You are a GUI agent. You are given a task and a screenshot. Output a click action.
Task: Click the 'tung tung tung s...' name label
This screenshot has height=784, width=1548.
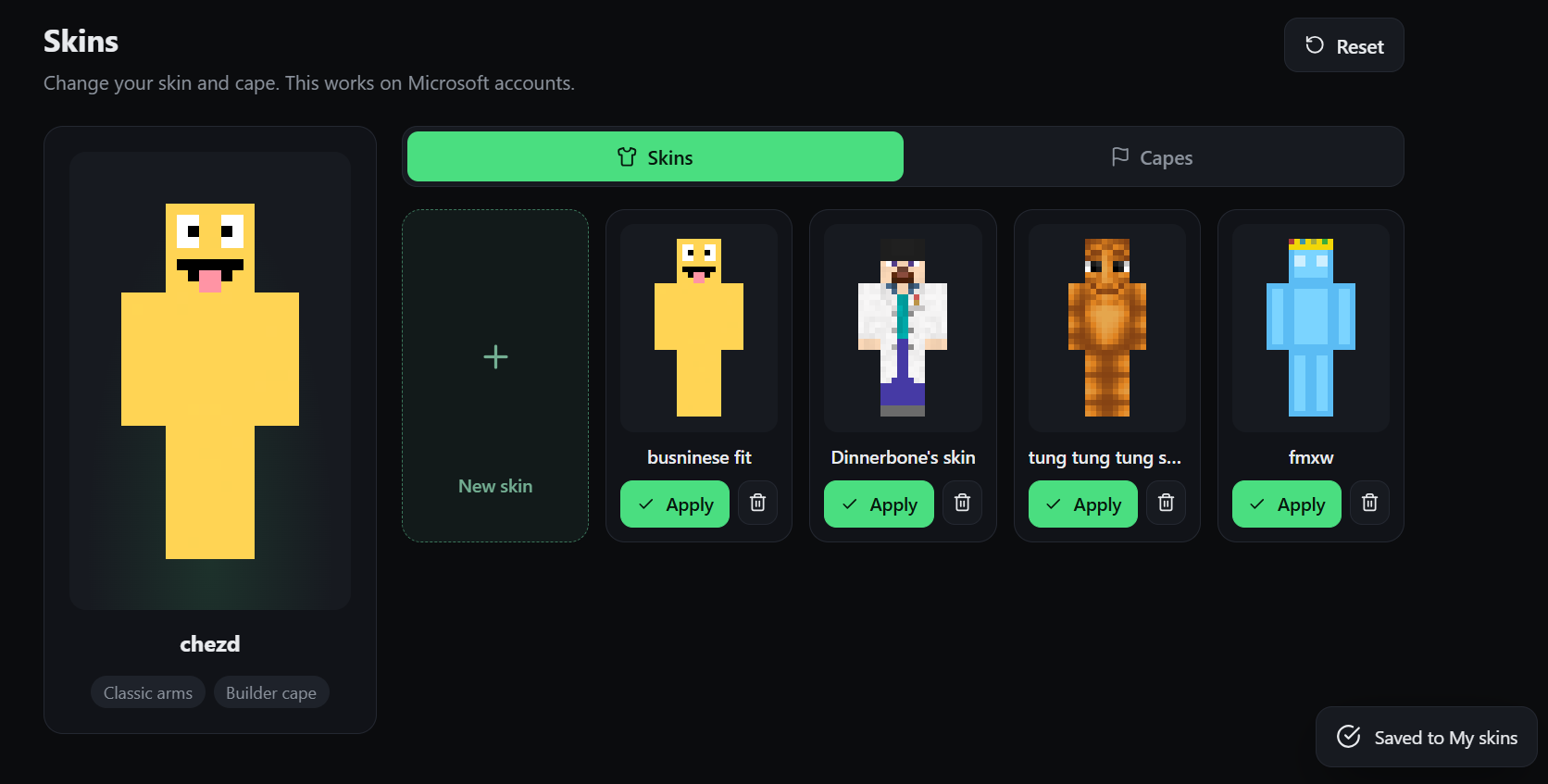1105,457
